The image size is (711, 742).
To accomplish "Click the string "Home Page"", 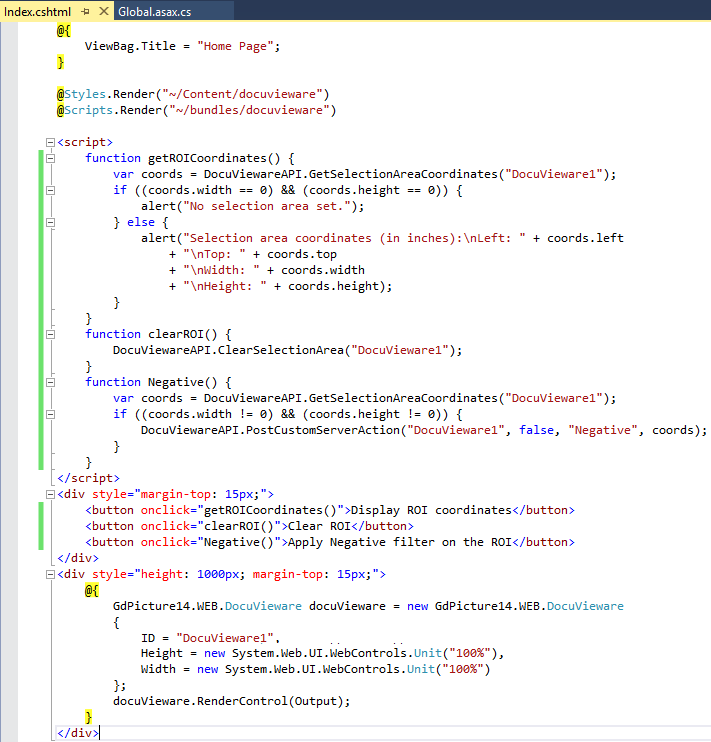I will (x=235, y=46).
